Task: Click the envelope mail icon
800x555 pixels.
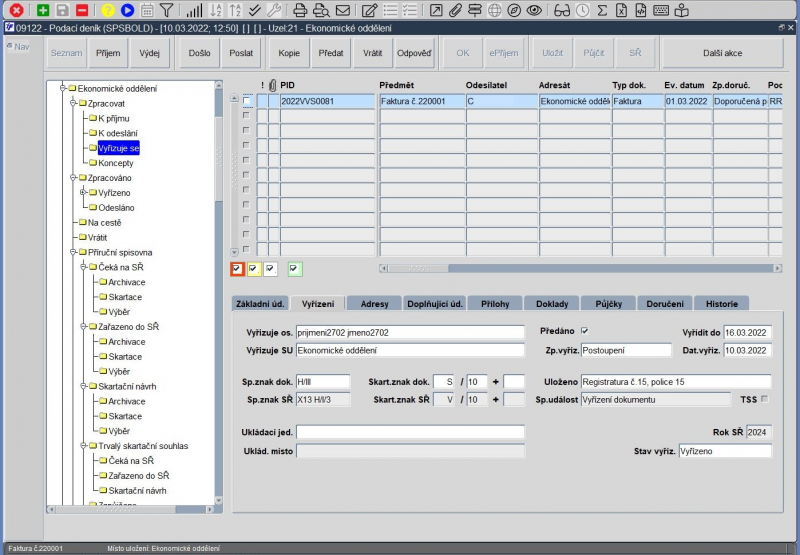Action: click(x=343, y=10)
